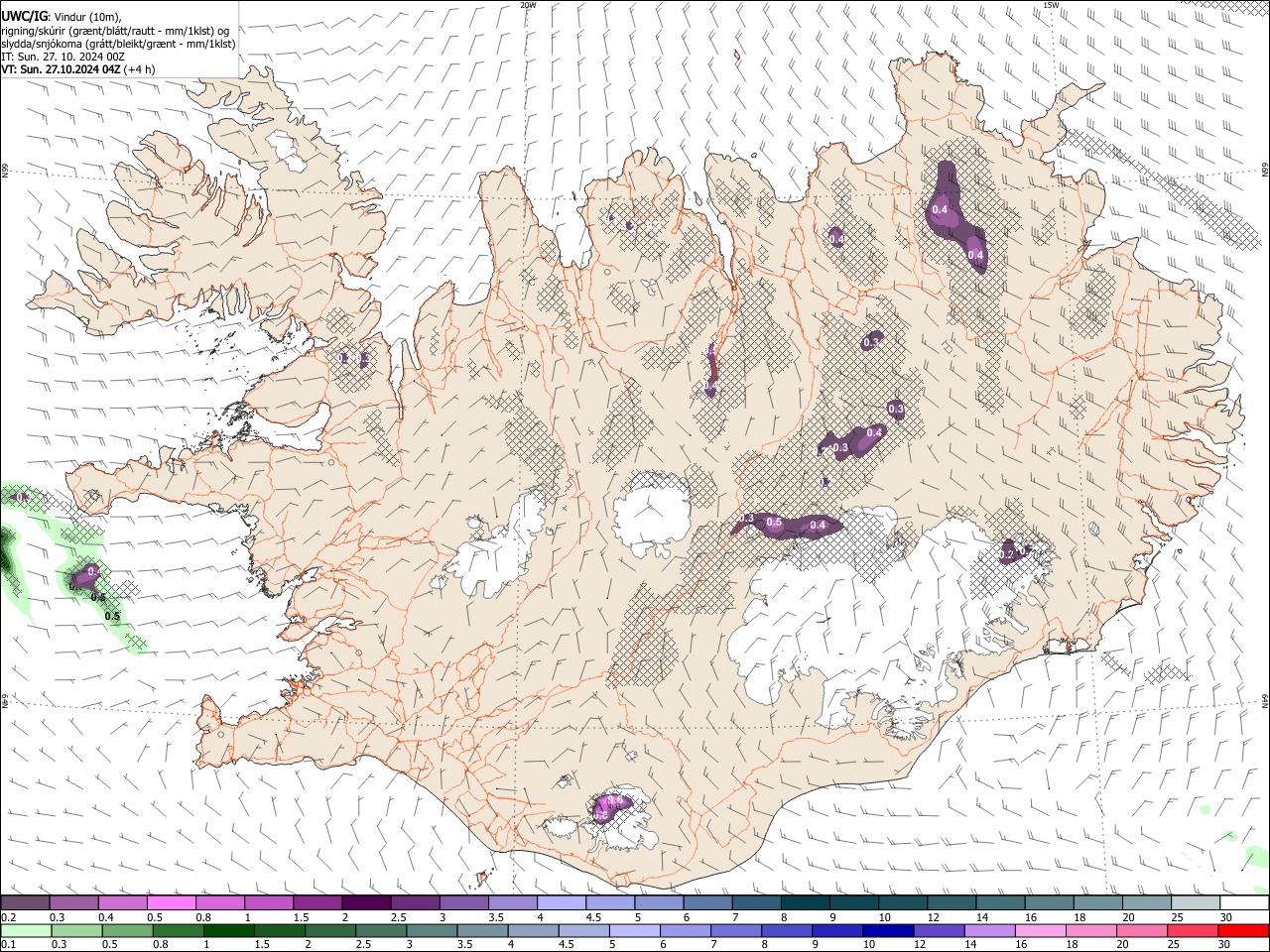1270x952 pixels.
Task: Click the 15W longitude label
Action: pos(1051,4)
